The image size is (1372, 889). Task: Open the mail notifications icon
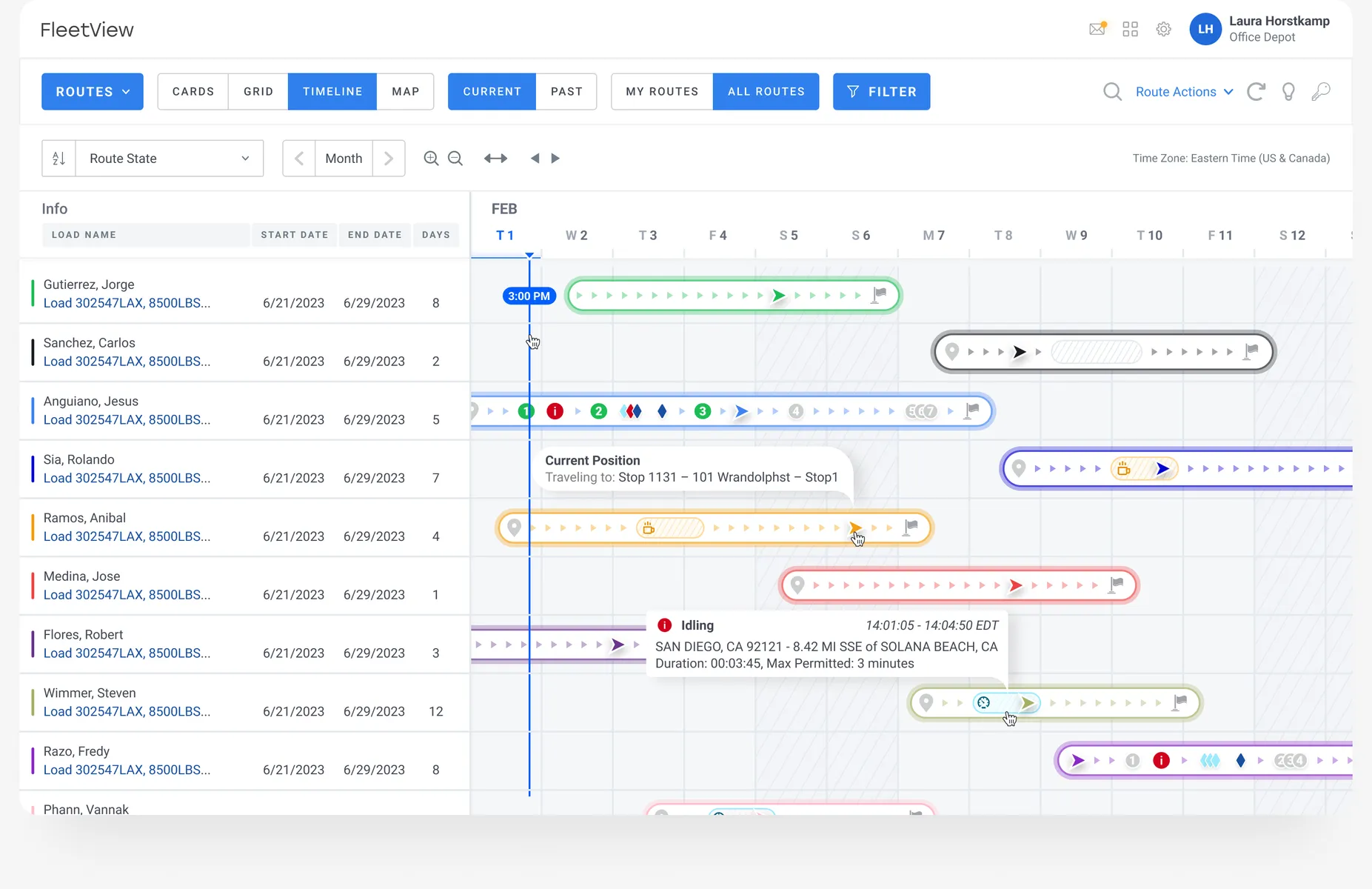click(1097, 29)
